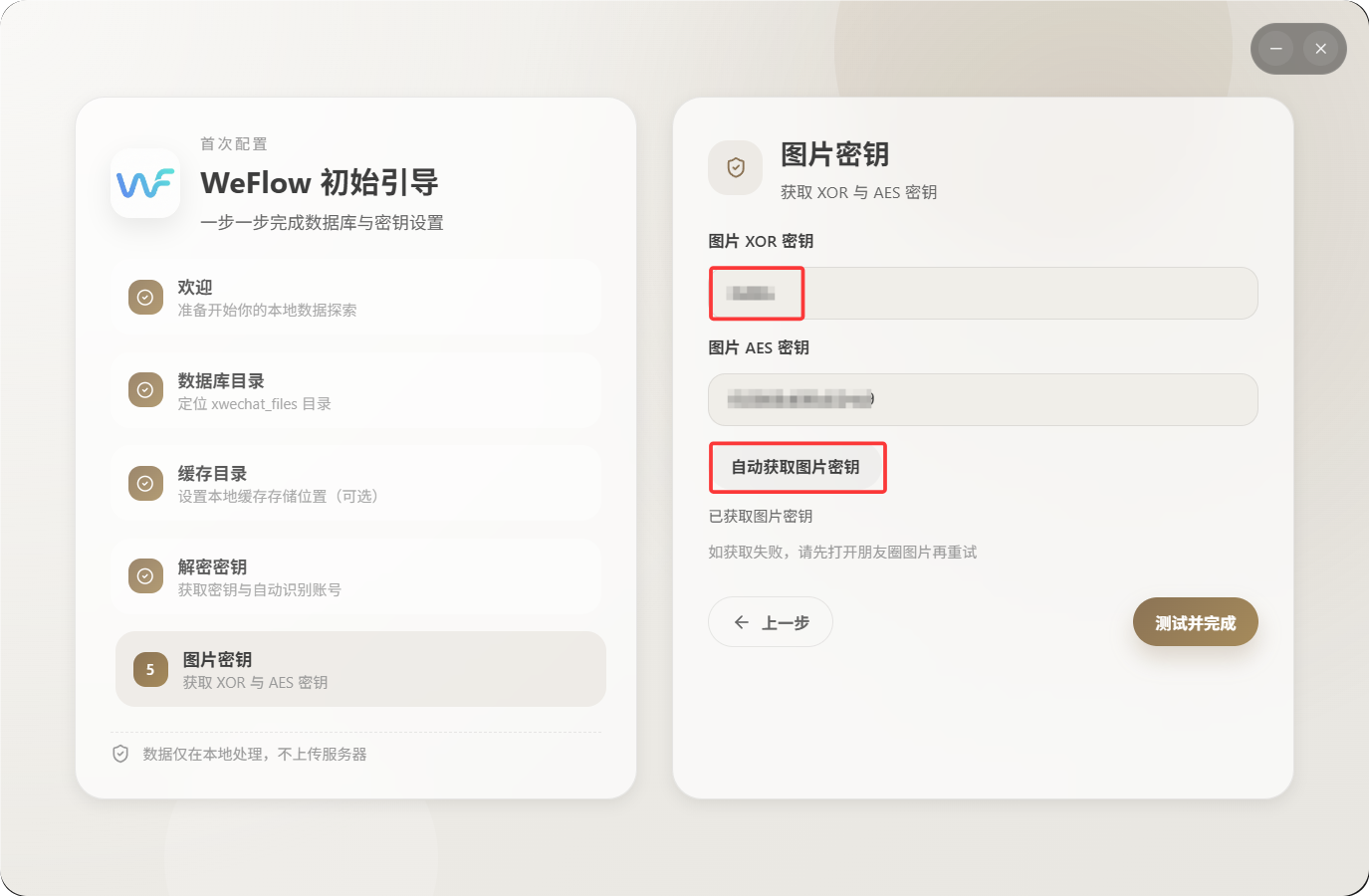Click the checkmark icon beside 缓存目录
The width and height of the screenshot is (1369, 896).
(x=145, y=483)
